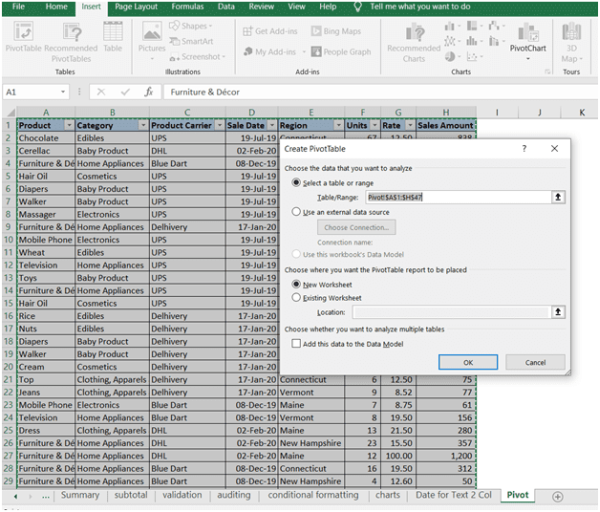Screen dimensions: 600x512
Task: Choose 'Use an external data source' option
Action: (x=295, y=212)
